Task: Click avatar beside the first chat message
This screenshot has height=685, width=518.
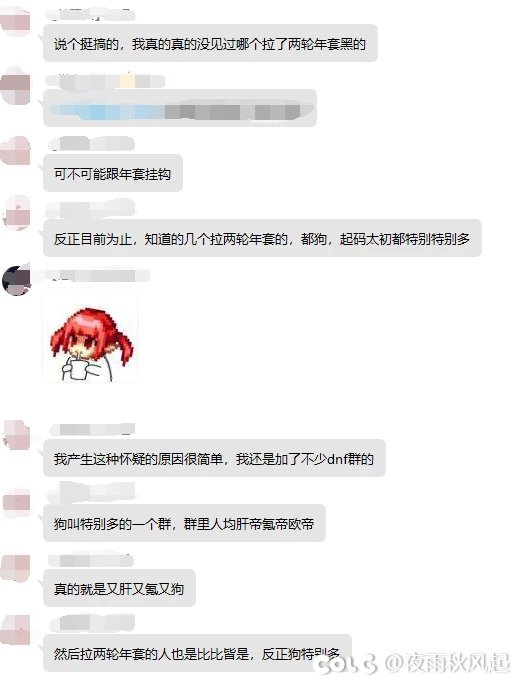Action: (16, 20)
